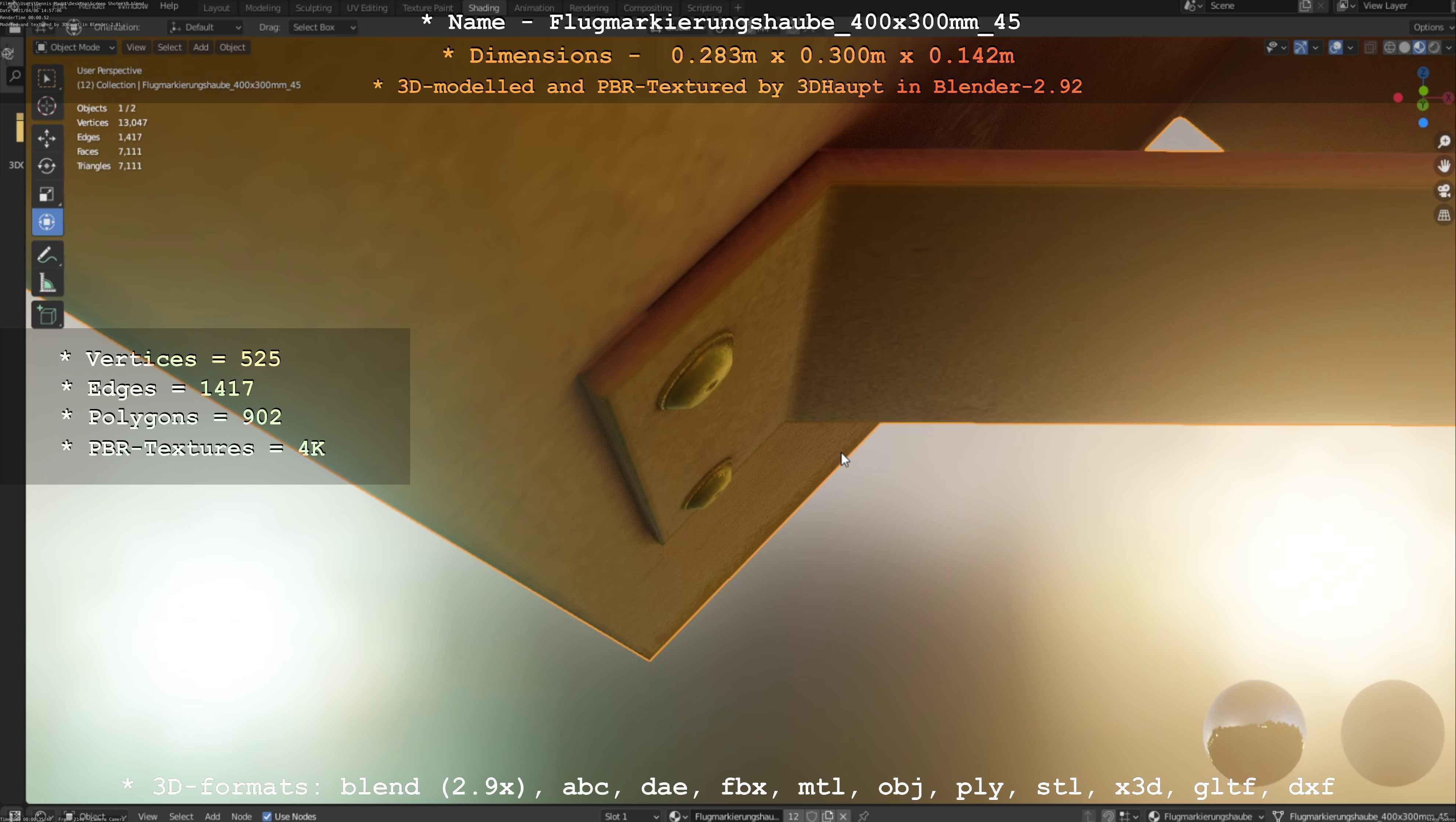Click the pan view hand icon

click(x=1444, y=166)
